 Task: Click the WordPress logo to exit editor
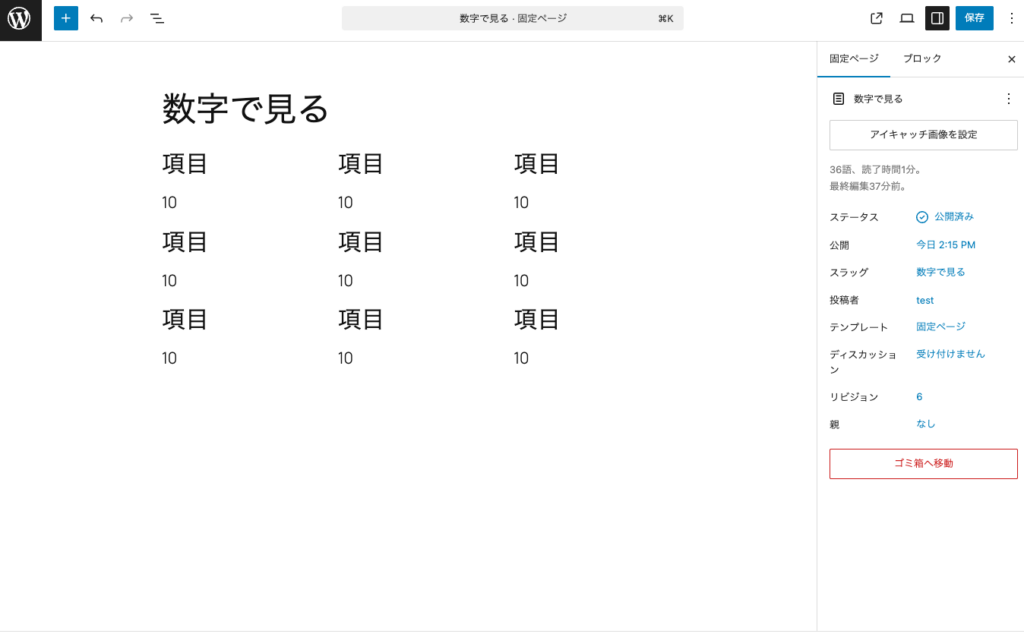pos(20,19)
